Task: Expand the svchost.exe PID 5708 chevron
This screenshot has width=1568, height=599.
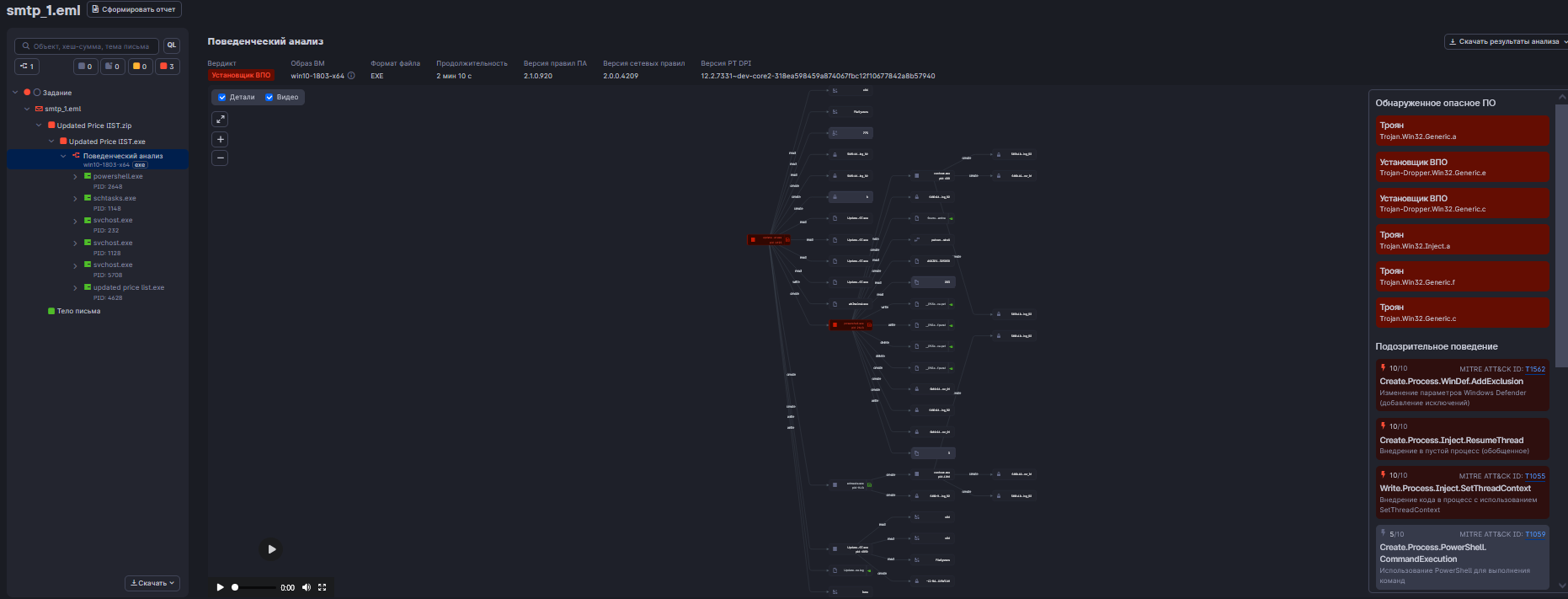Action: pos(76,265)
